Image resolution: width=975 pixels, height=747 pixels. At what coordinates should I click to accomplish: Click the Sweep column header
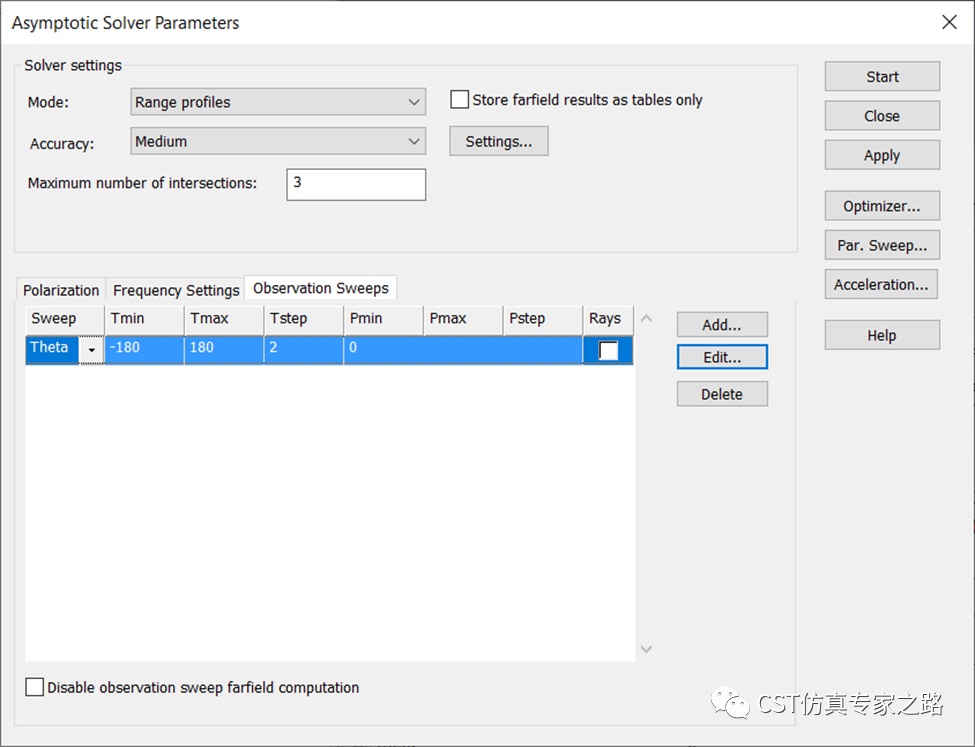pos(65,320)
